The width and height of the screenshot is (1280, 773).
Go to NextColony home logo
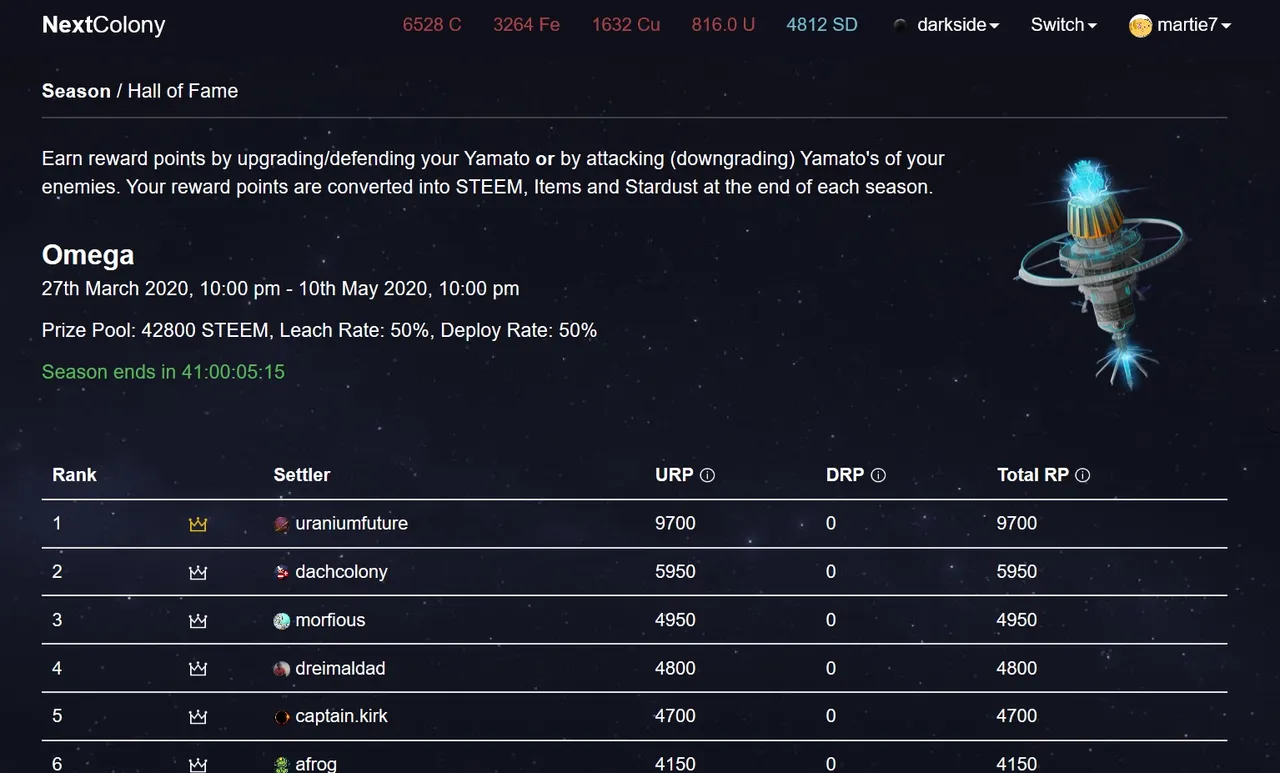[x=104, y=25]
